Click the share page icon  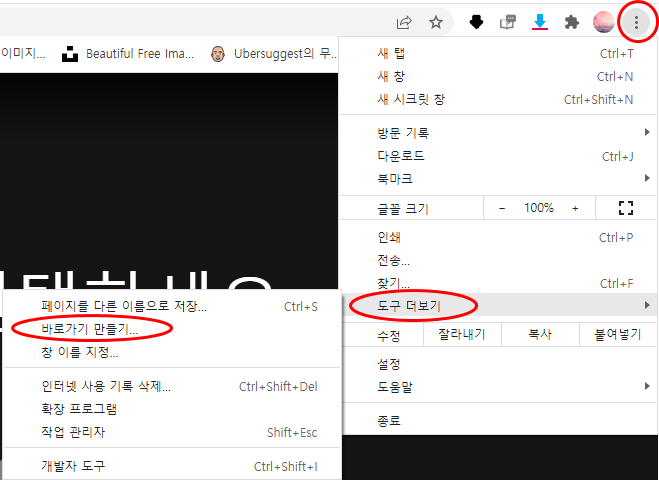pos(404,22)
